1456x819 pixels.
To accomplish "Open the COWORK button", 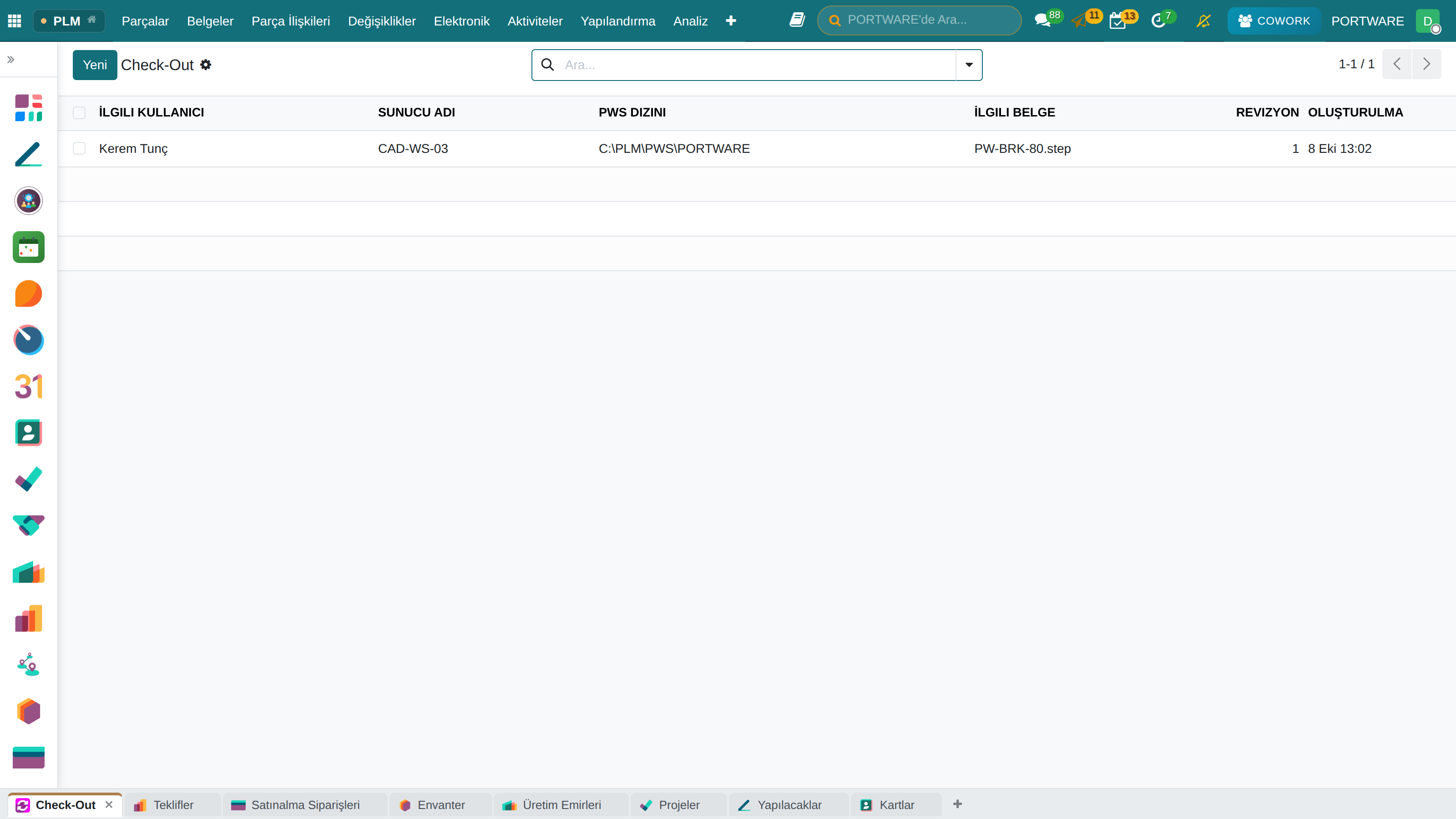I will click(1274, 21).
